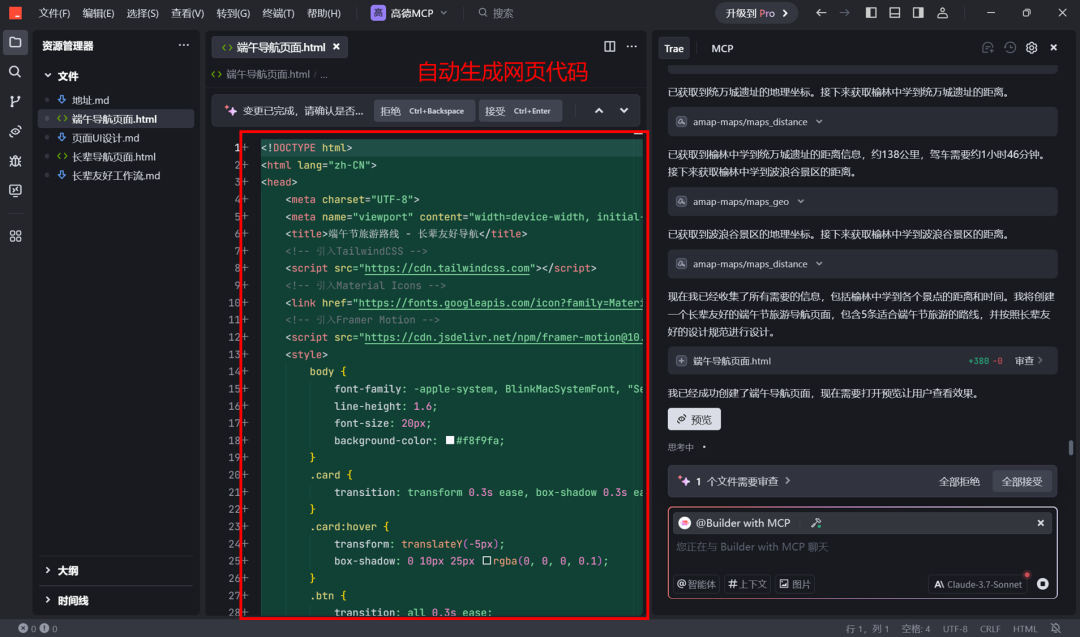Open the Run and Debug bug icon
This screenshot has width=1080, height=637.
pos(15,160)
